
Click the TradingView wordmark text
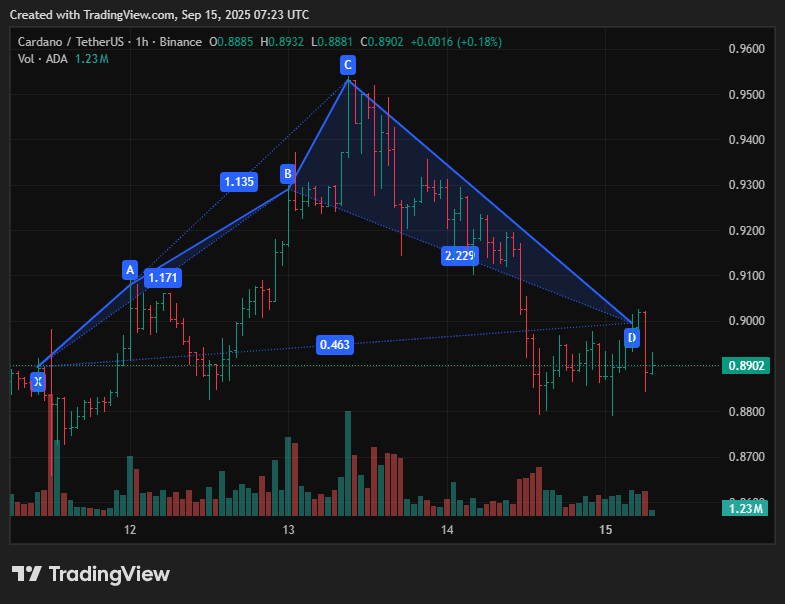pyautogui.click(x=109, y=574)
